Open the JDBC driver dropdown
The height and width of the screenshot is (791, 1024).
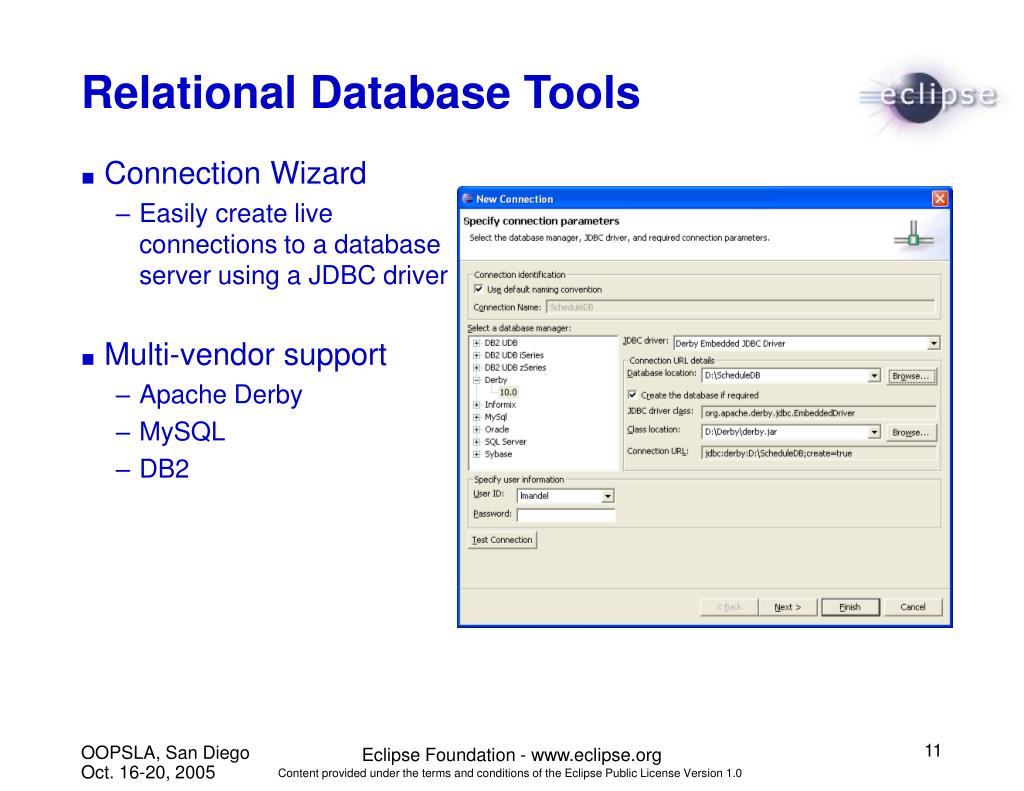[934, 343]
